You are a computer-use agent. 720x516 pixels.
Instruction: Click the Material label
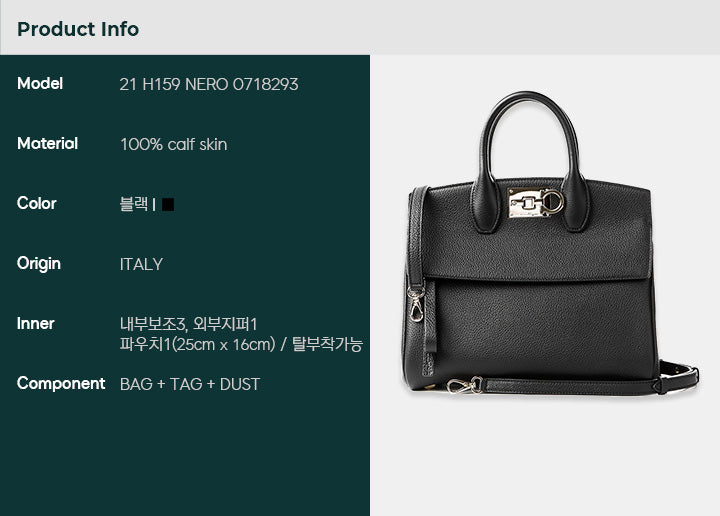47,144
